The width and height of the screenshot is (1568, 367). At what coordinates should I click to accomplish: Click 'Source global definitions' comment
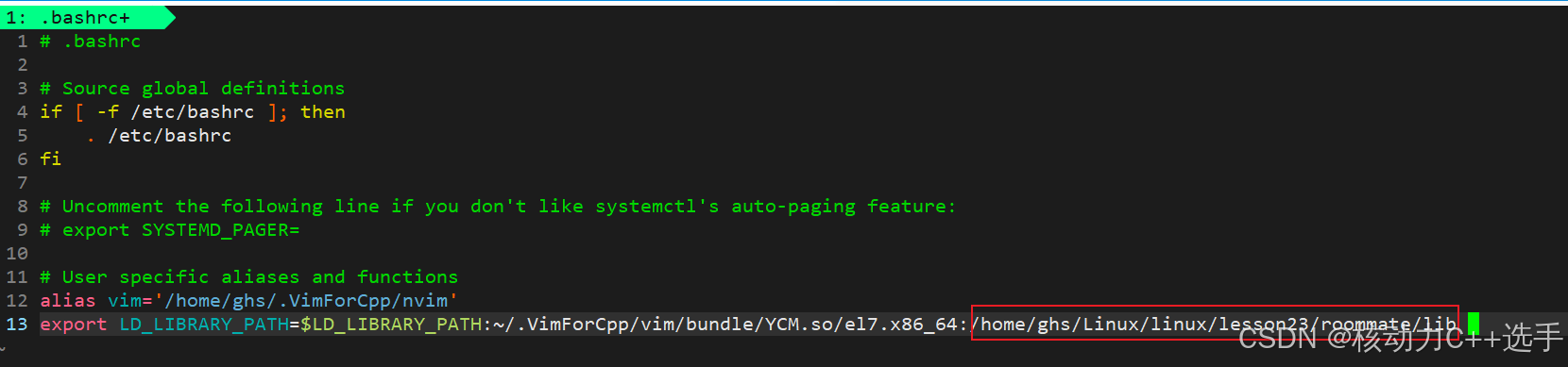point(204,89)
